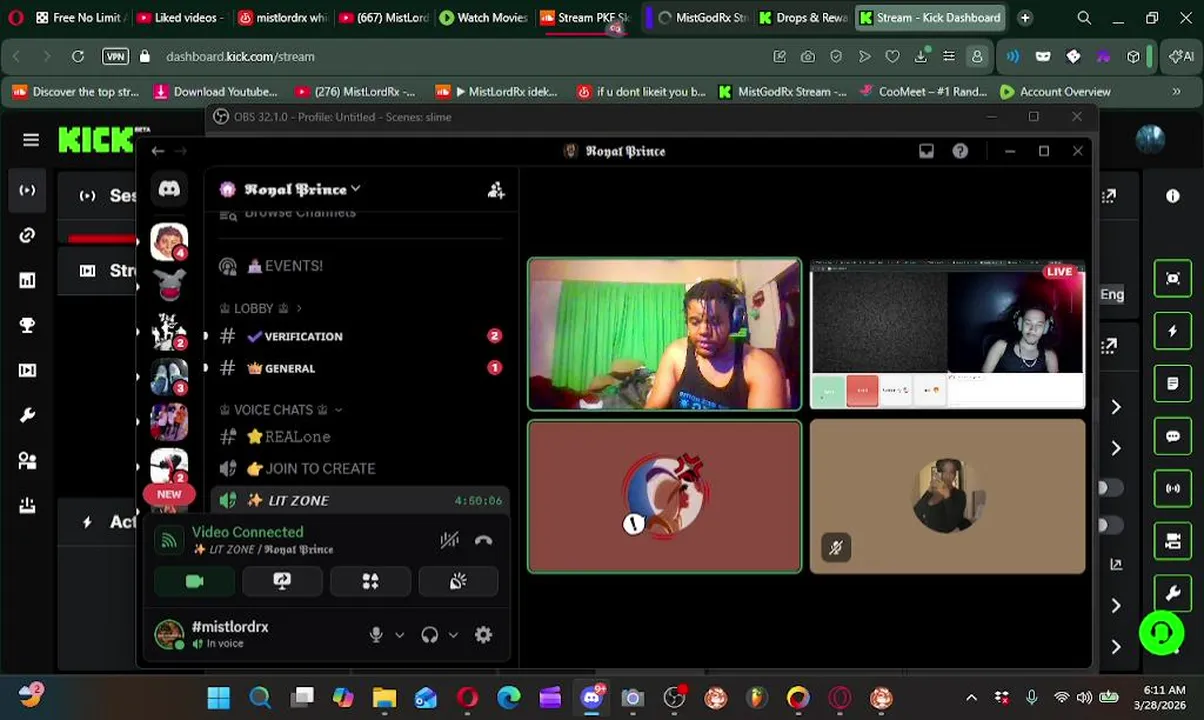Select the LIT ZONE voice channel

(x=358, y=501)
